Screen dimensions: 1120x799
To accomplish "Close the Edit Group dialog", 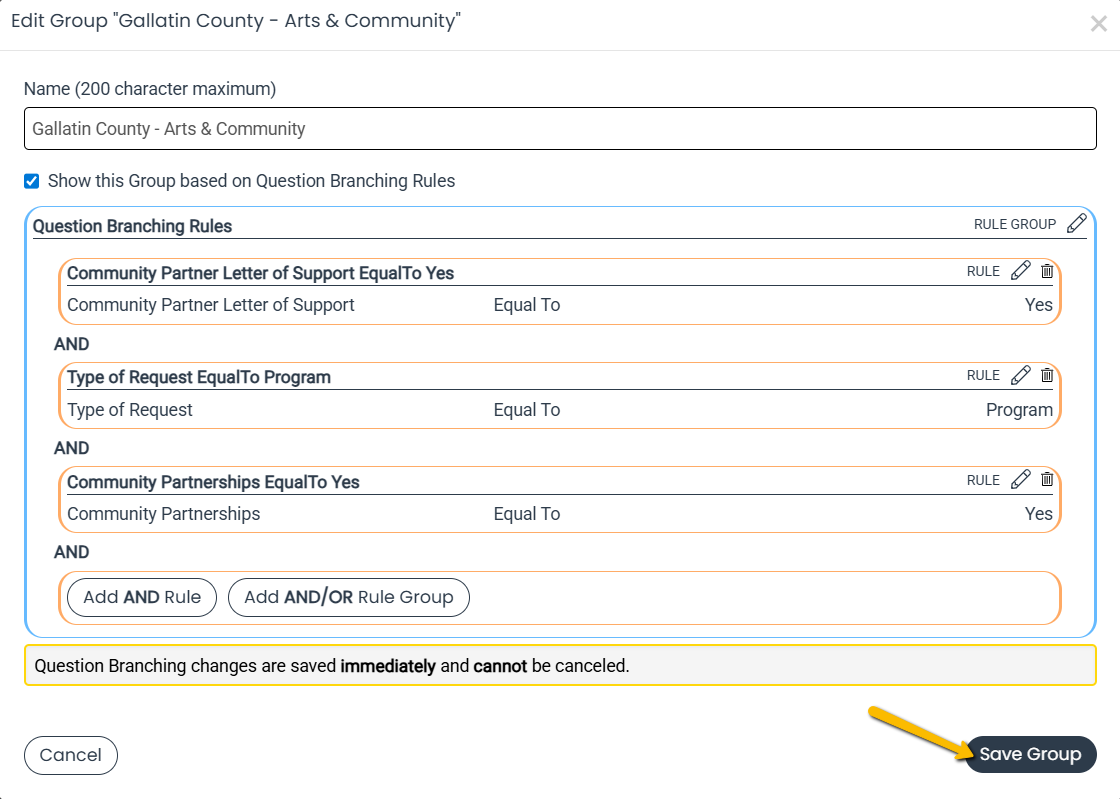I will 1099,24.
